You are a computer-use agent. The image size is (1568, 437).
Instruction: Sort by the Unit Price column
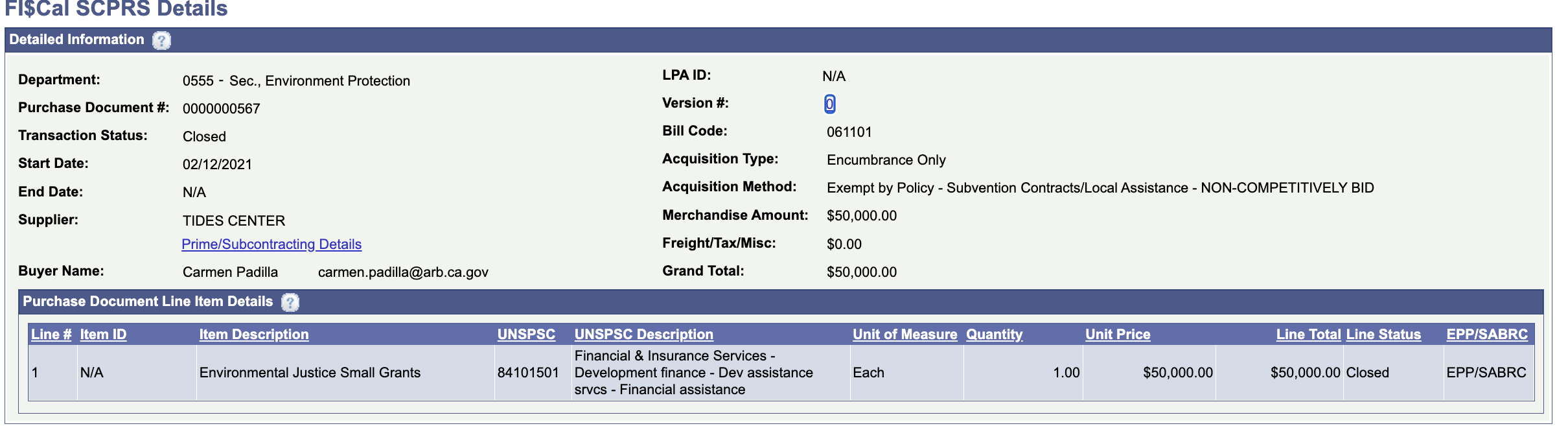coord(1118,335)
